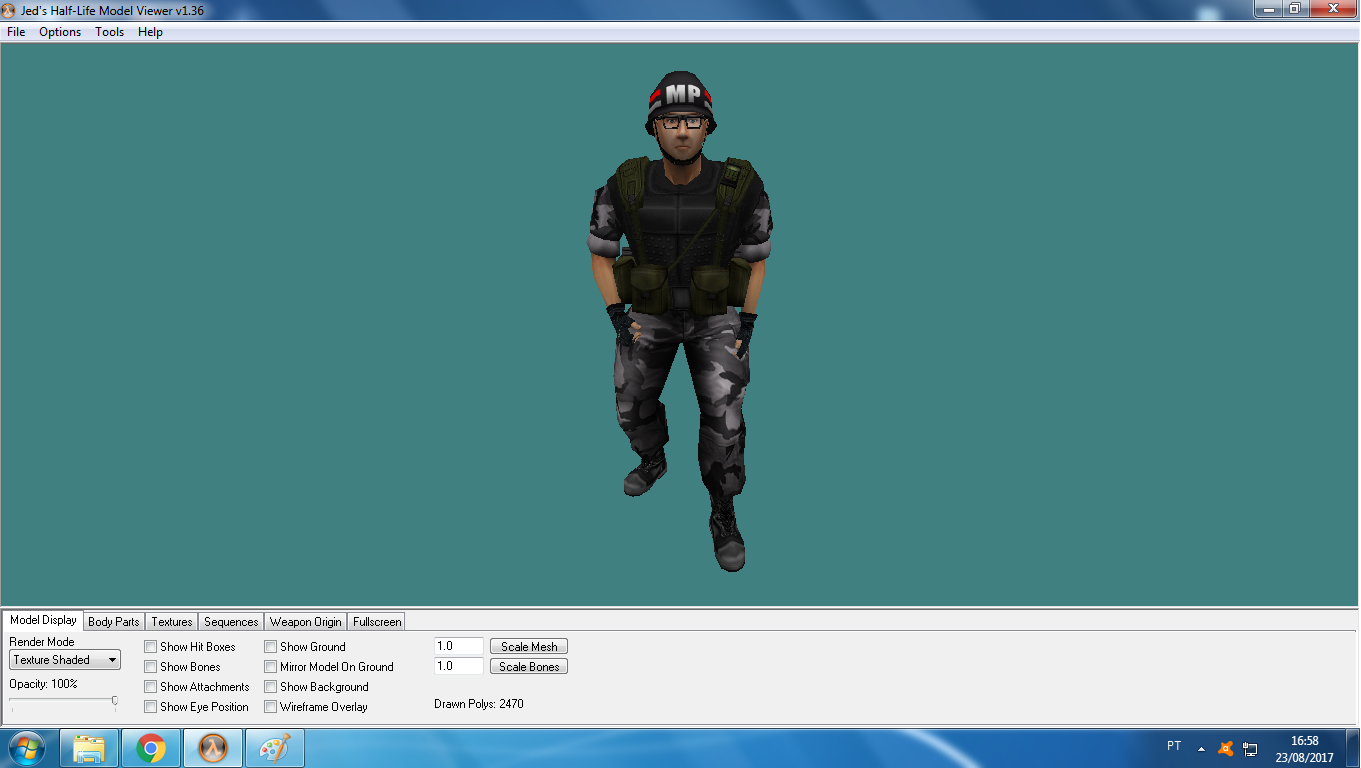1361x768 pixels.
Task: Show hidden system tray icons
Action: [x=1201, y=749]
